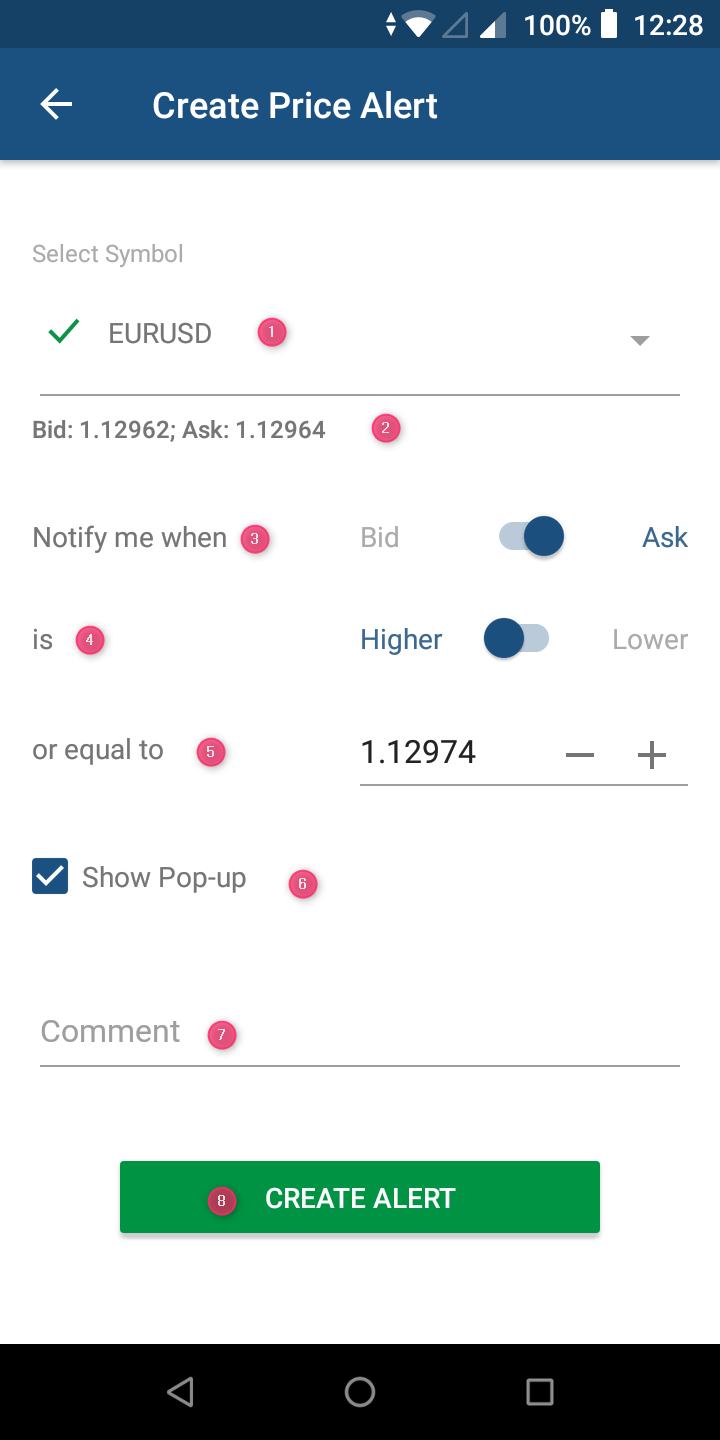Select the Bid option label
Image resolution: width=720 pixels, height=1440 pixels.
(x=380, y=538)
